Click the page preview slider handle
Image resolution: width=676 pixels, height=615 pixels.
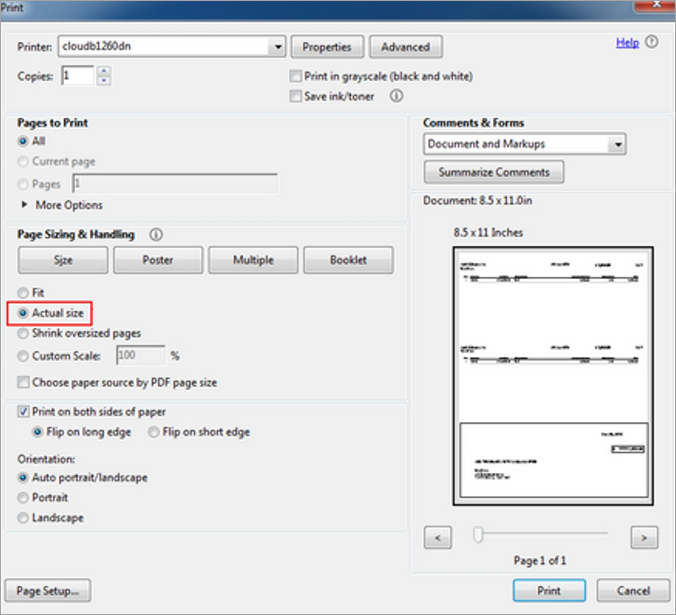[478, 534]
